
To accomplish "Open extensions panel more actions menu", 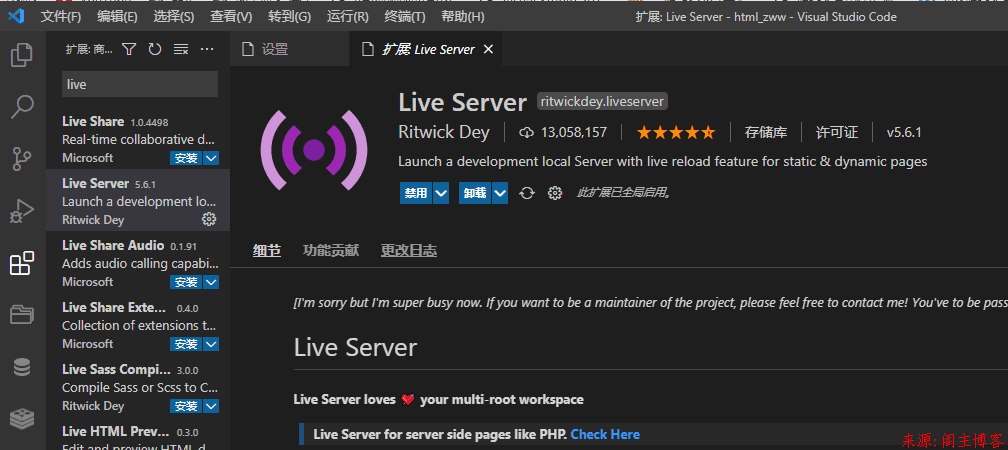I will (x=207, y=49).
